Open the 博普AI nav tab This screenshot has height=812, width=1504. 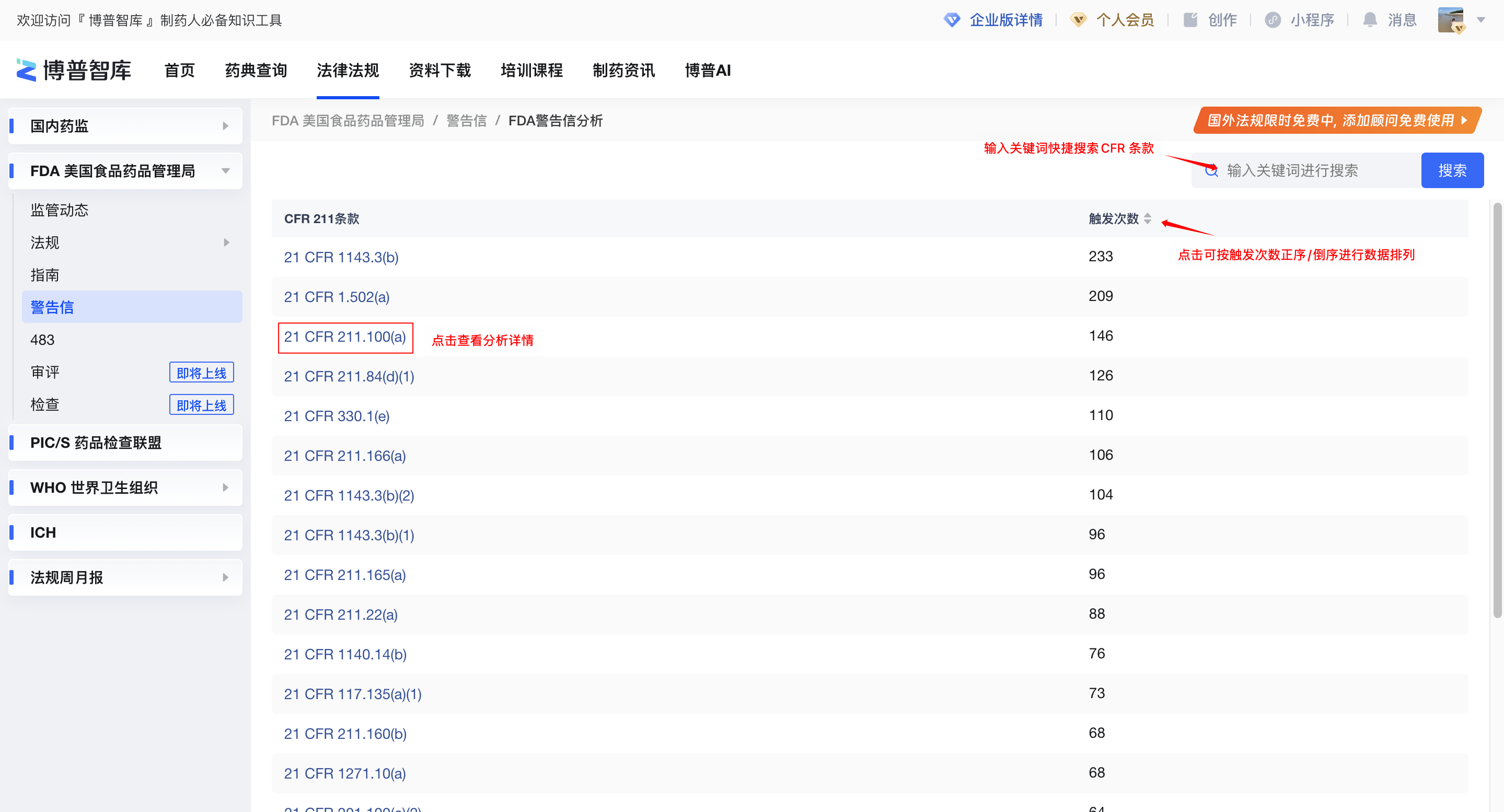[x=708, y=70]
